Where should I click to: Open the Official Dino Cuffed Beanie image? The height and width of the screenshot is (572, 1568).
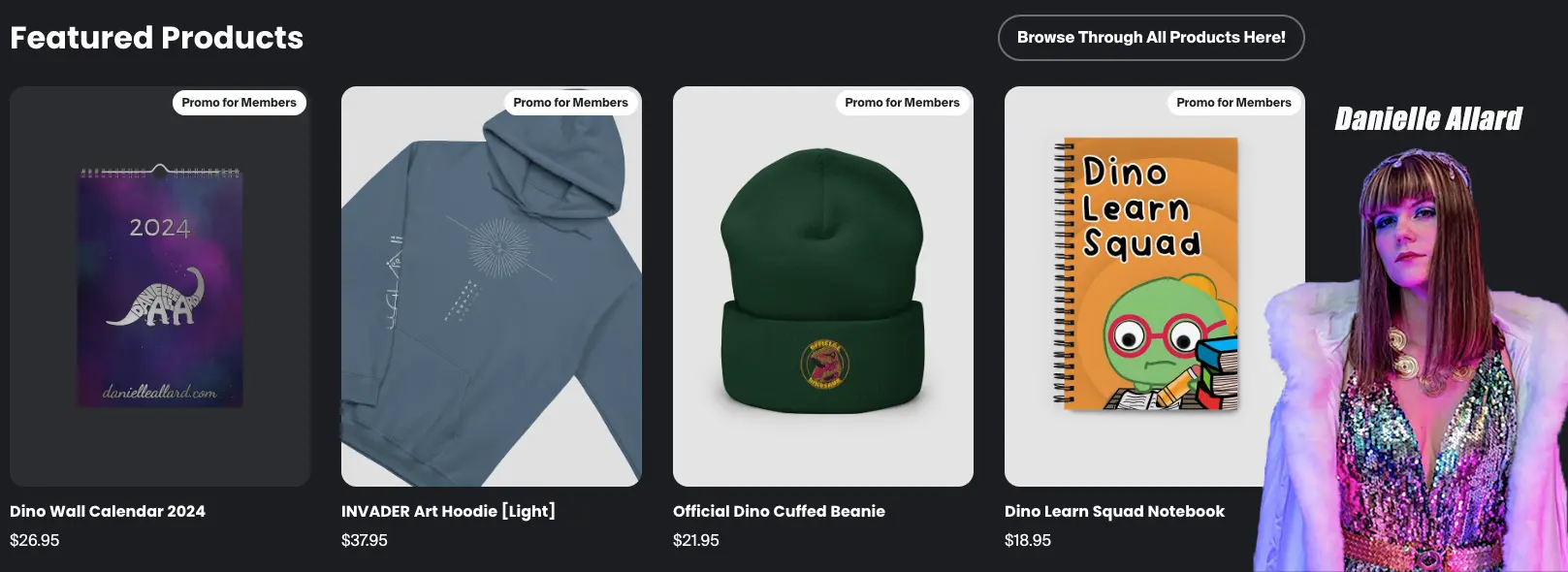click(x=823, y=286)
